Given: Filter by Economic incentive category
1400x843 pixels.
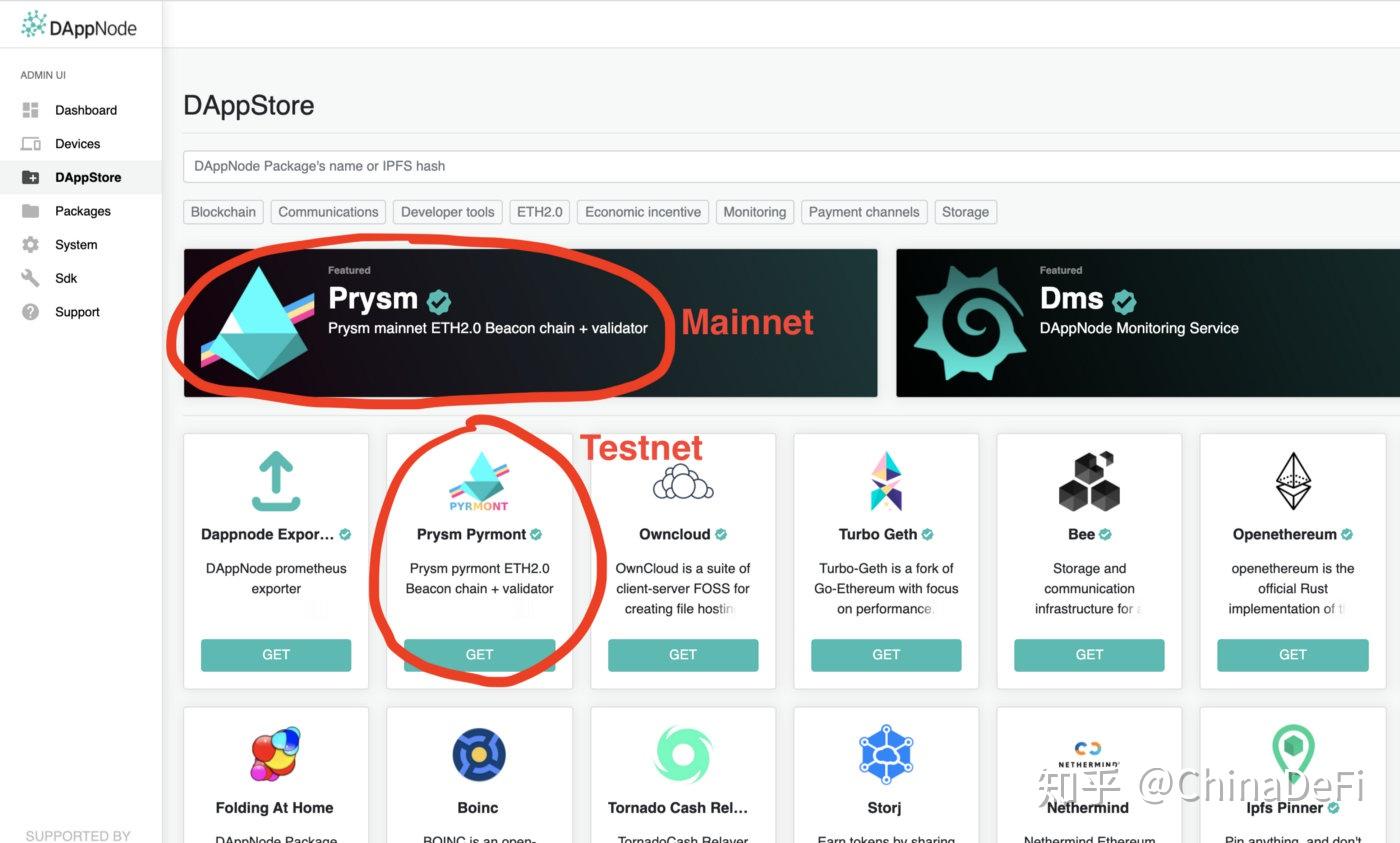Looking at the screenshot, I should point(643,212).
